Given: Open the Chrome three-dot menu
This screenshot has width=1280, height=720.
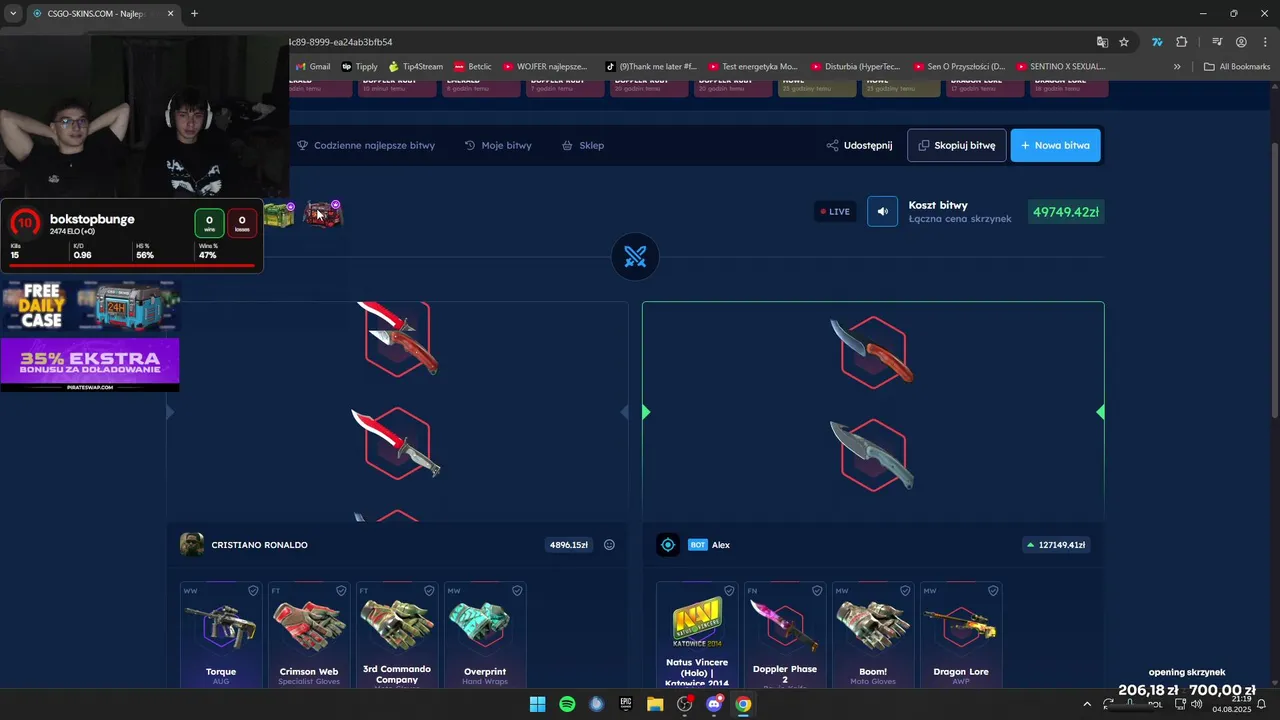Looking at the screenshot, I should tap(1264, 42).
